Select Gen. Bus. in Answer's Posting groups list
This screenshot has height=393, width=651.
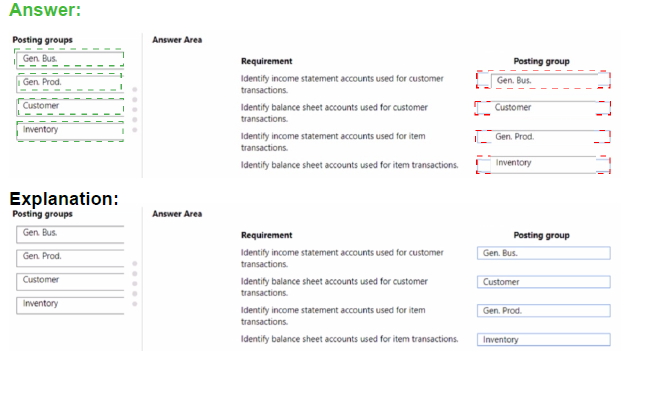point(69,58)
